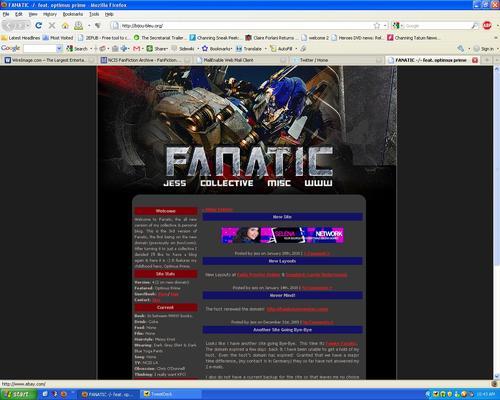Open the File menu
The width and height of the screenshot is (500, 400).
tap(6, 14)
